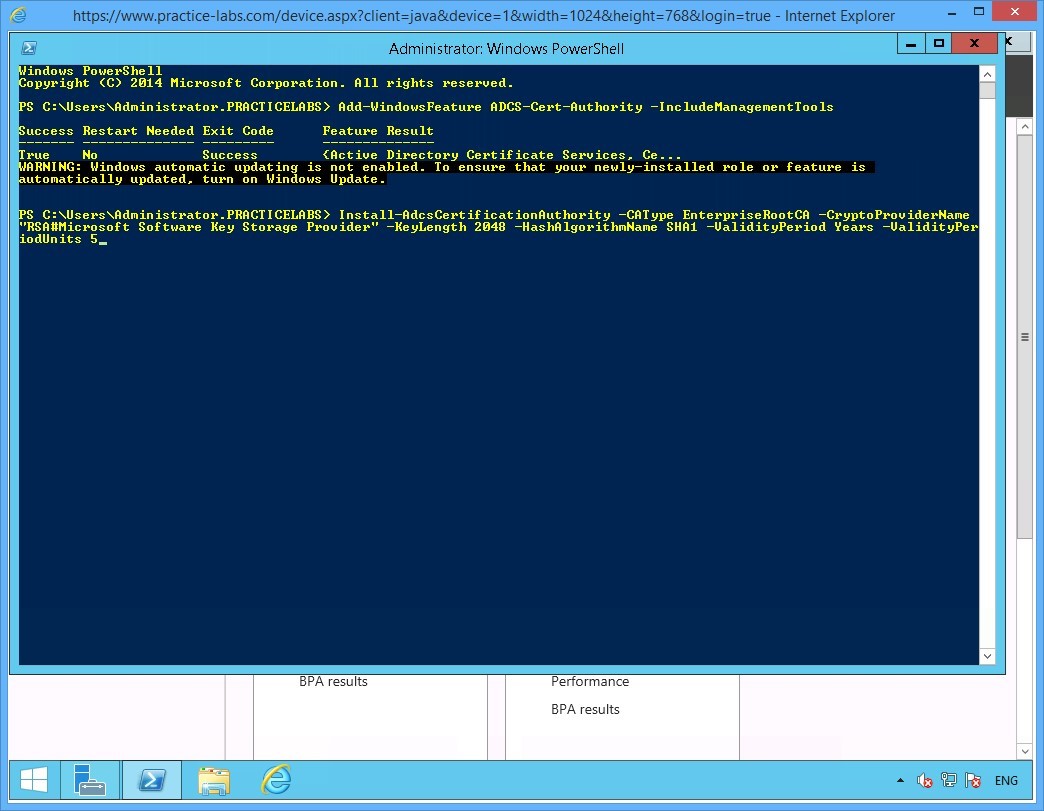Open Action Center via the flag icon

[x=971, y=780]
